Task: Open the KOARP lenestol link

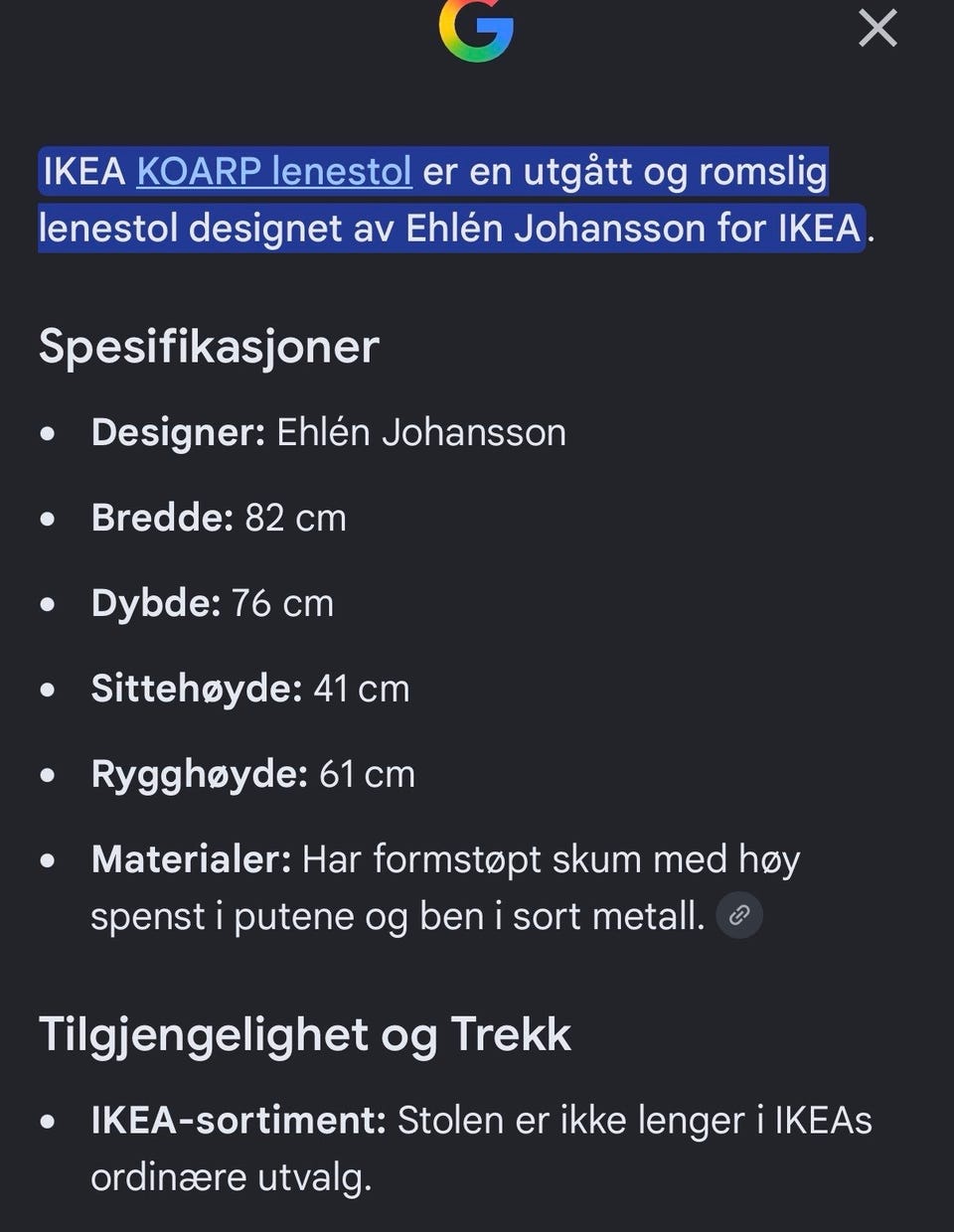Action: point(274,171)
